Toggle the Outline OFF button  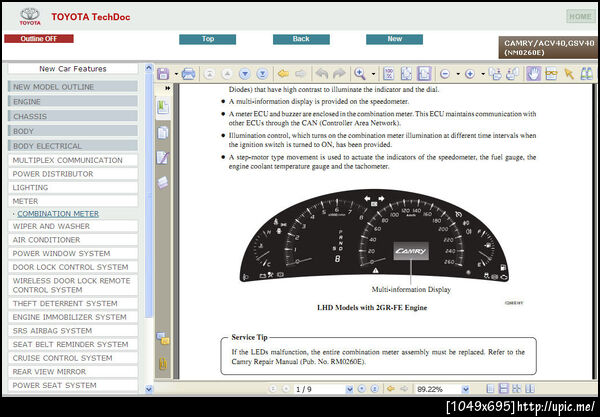[x=39, y=39]
